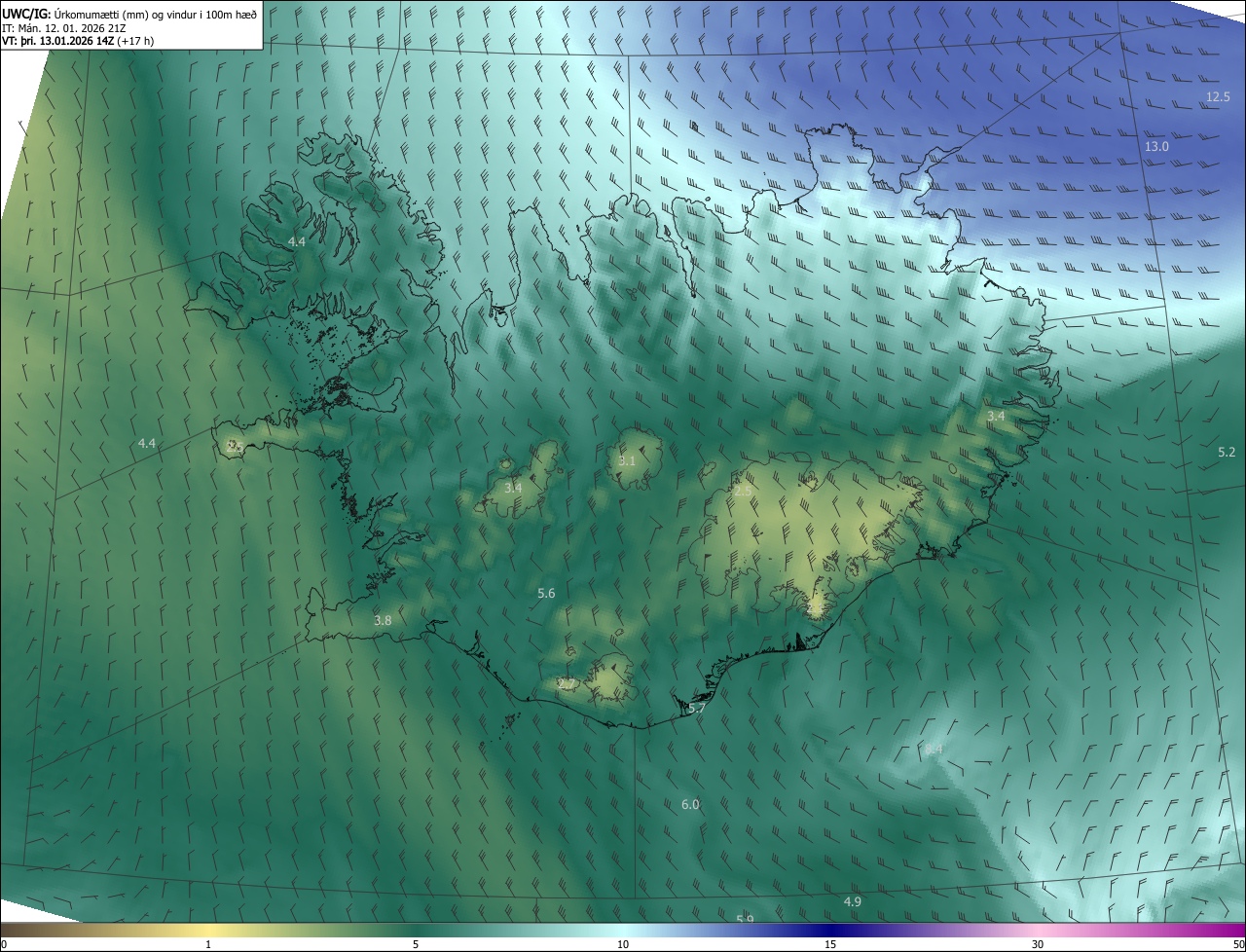Click the value label 5.7 on the south coast

pos(696,709)
